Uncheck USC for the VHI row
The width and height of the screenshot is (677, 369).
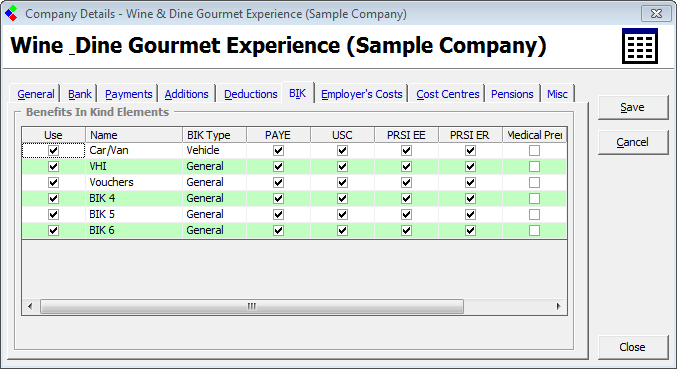342,167
